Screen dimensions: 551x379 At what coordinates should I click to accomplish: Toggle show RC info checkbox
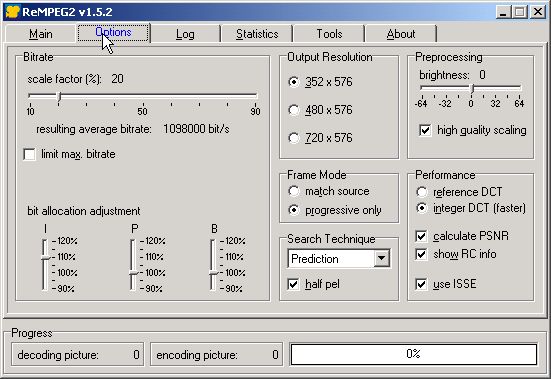(421, 254)
